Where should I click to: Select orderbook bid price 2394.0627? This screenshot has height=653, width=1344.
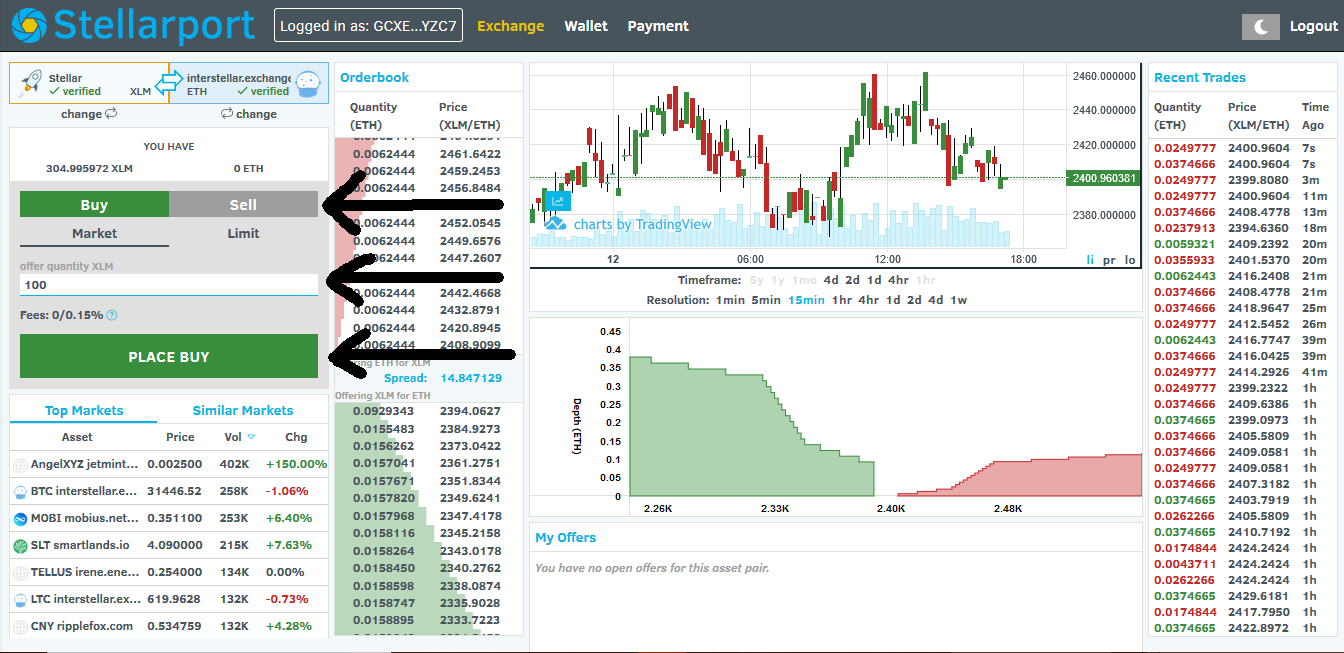click(x=470, y=411)
